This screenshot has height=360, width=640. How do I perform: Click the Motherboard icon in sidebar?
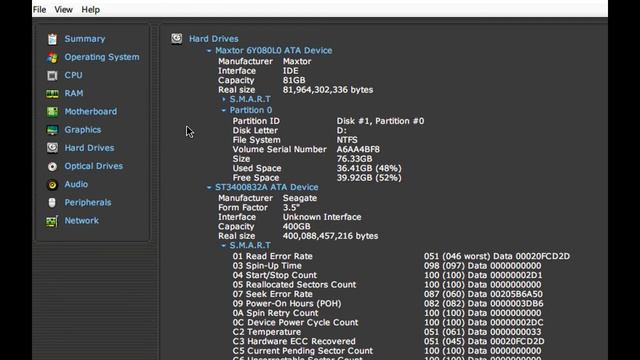pyautogui.click(x=52, y=112)
